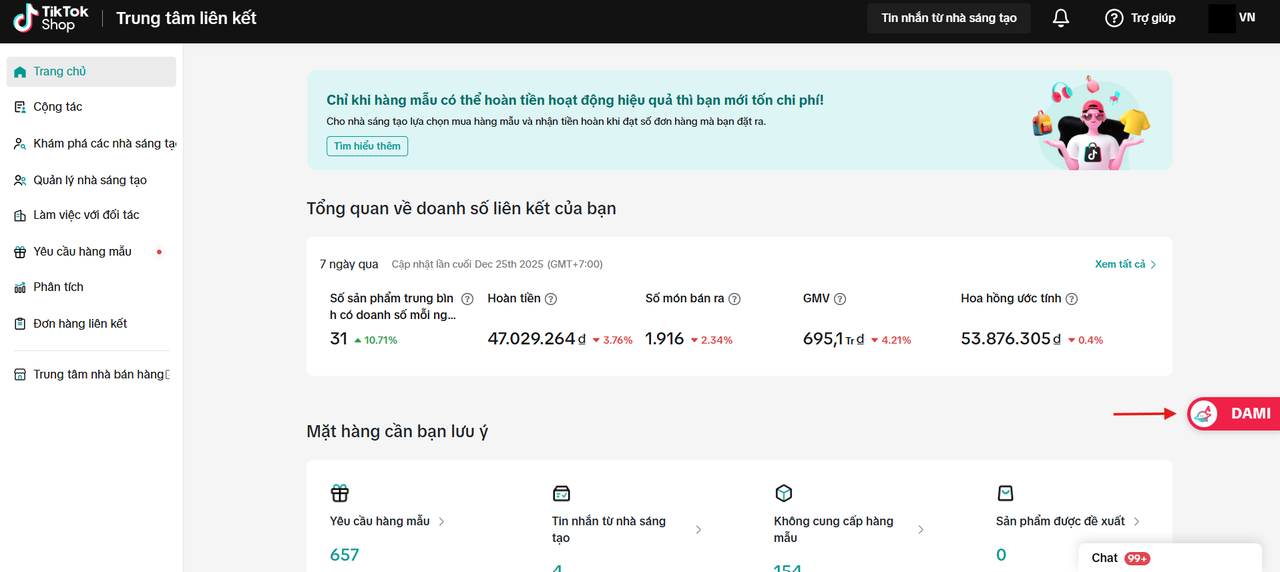Click the 1.916 items sold value
Screen dimensions: 1280x572
tap(665, 339)
